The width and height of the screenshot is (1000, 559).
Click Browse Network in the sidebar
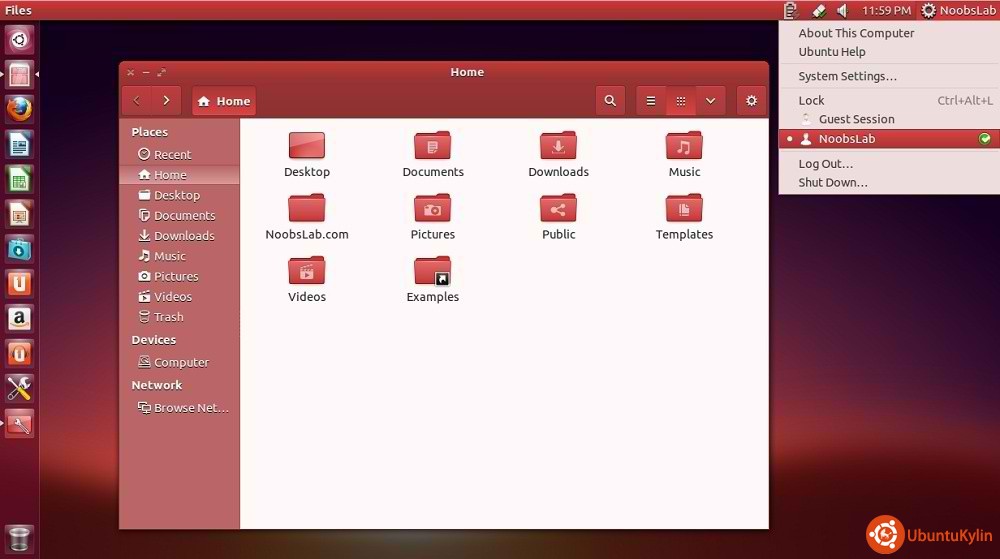190,408
